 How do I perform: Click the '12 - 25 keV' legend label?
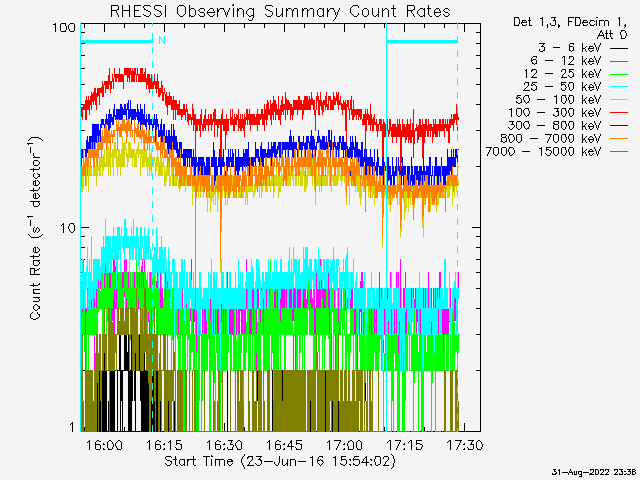click(562, 74)
